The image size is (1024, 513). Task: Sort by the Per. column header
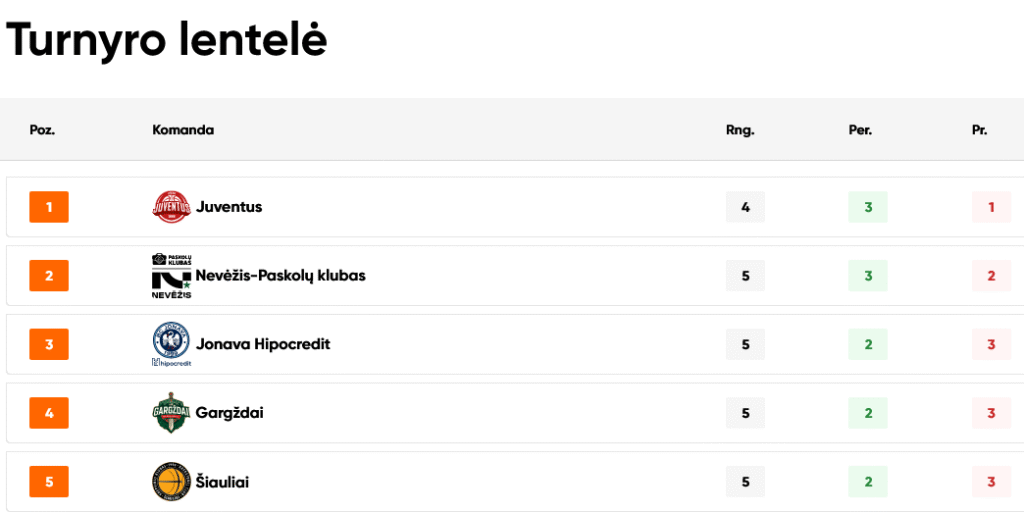(860, 130)
